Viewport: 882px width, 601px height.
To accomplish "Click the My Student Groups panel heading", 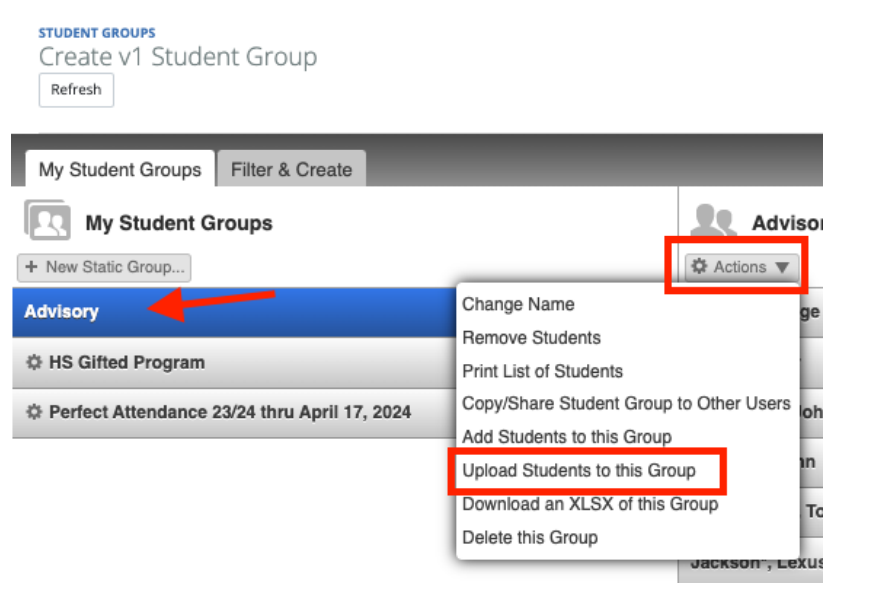I will coord(179,223).
